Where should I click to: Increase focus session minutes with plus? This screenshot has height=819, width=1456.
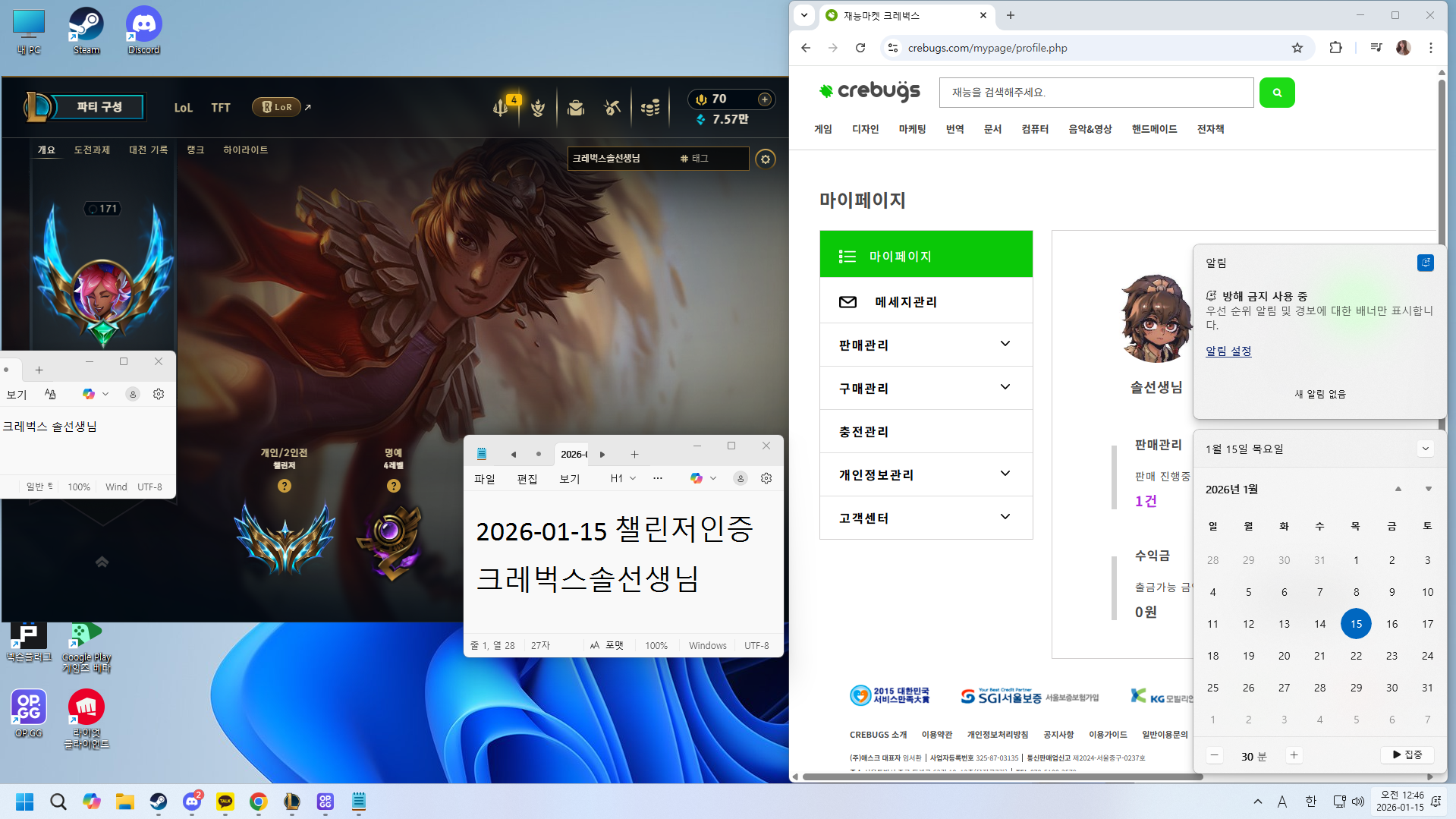[x=1294, y=755]
